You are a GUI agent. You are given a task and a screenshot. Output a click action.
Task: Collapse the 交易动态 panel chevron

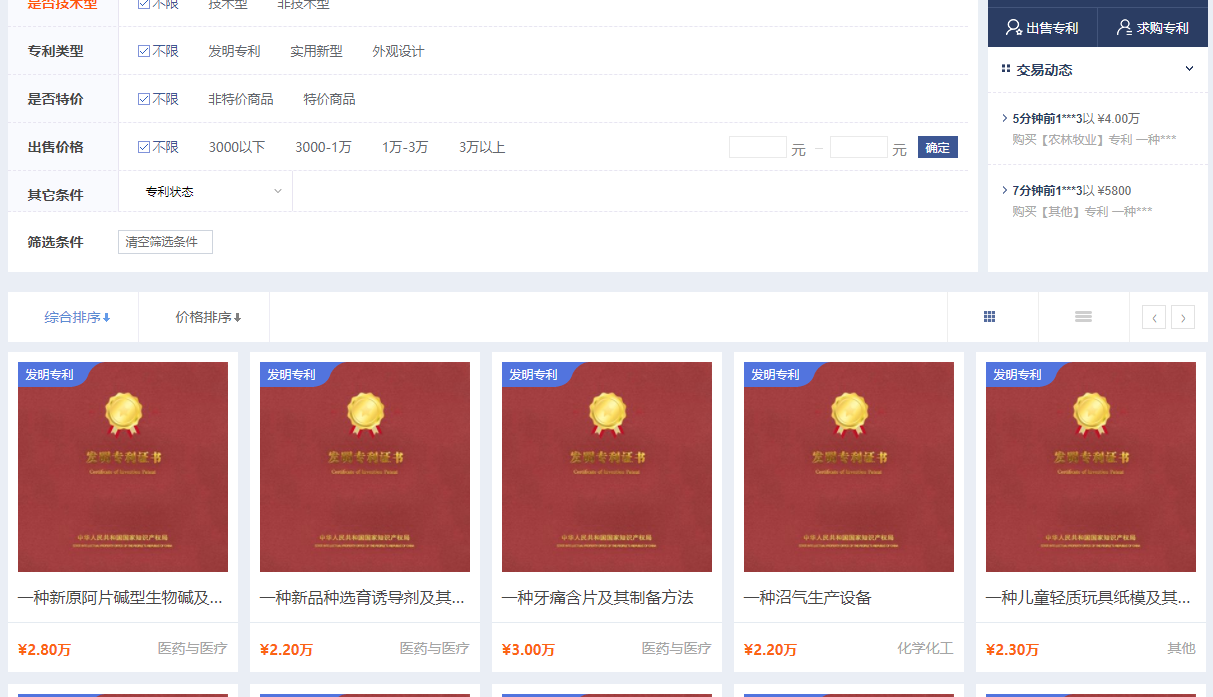pos(1189,69)
